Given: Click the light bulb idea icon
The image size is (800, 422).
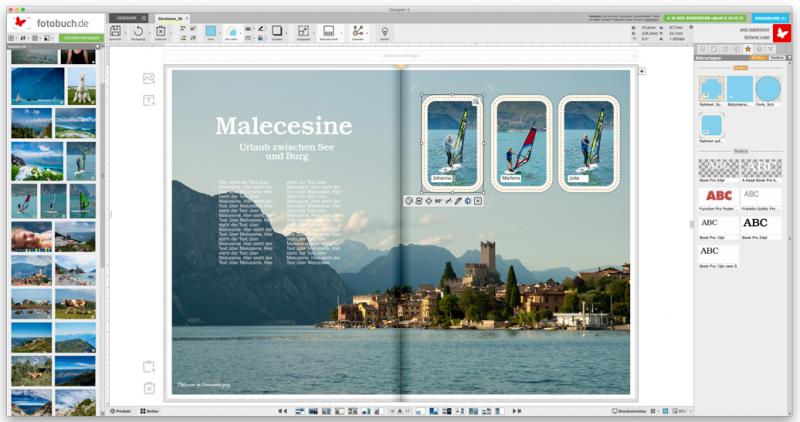Looking at the screenshot, I should (x=385, y=31).
